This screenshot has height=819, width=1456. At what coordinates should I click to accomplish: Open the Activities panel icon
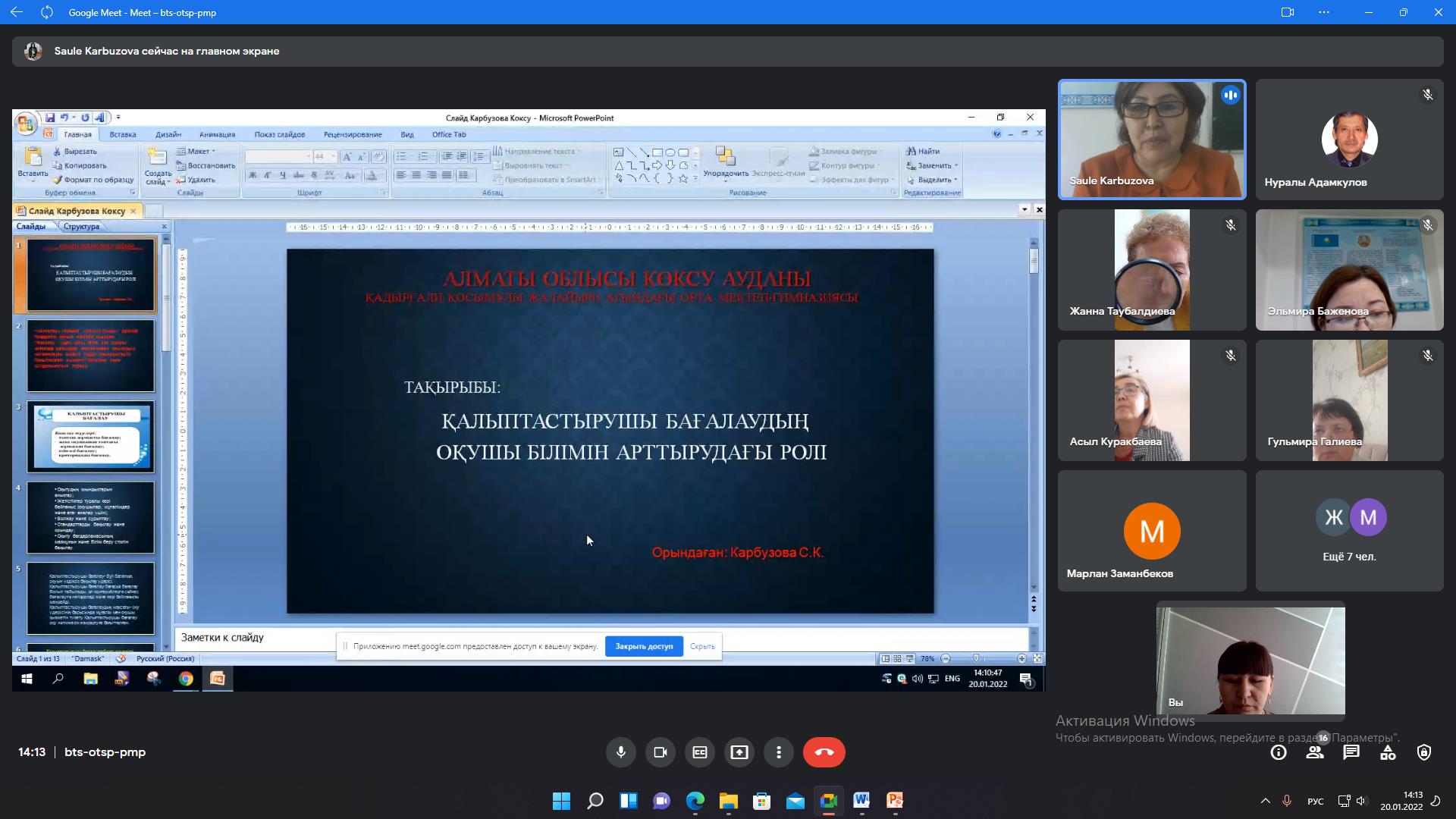pos(1388,752)
